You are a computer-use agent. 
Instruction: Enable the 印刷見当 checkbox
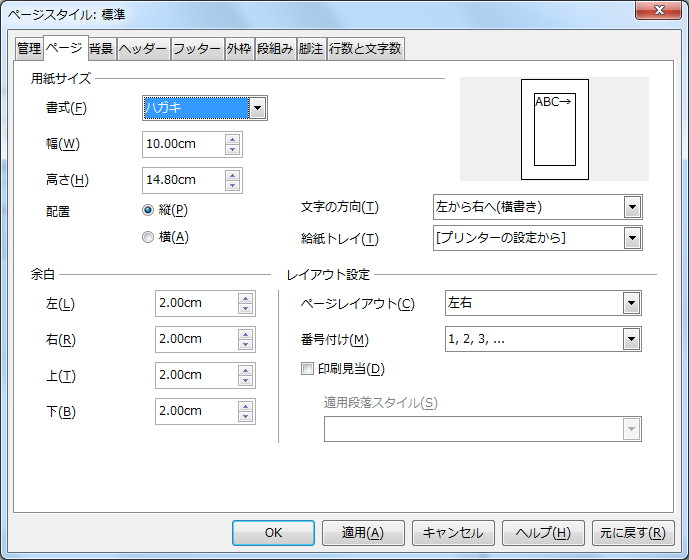[307, 368]
